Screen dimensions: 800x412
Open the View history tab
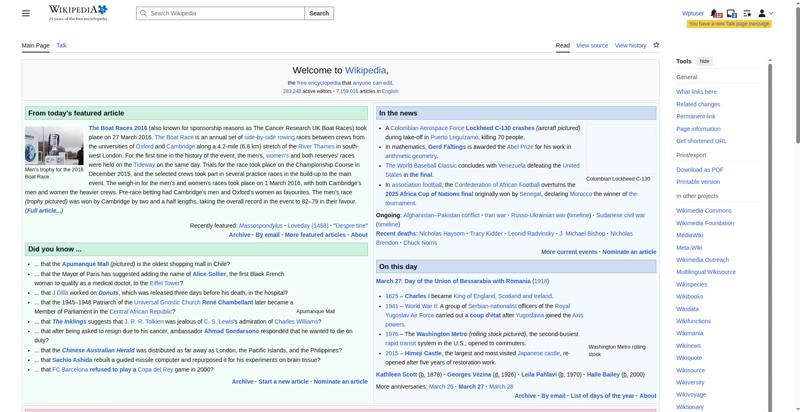coord(630,45)
